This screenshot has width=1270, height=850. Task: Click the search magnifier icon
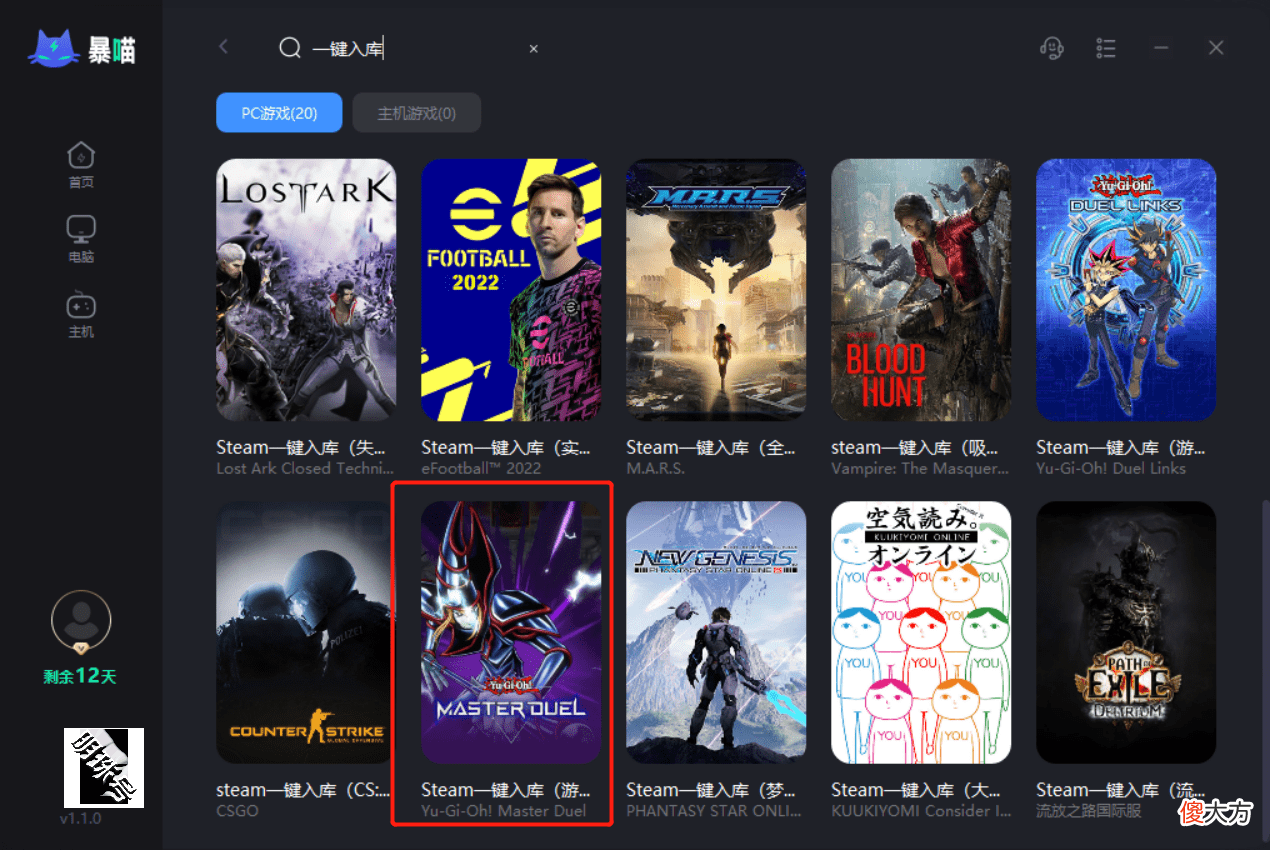coord(290,48)
